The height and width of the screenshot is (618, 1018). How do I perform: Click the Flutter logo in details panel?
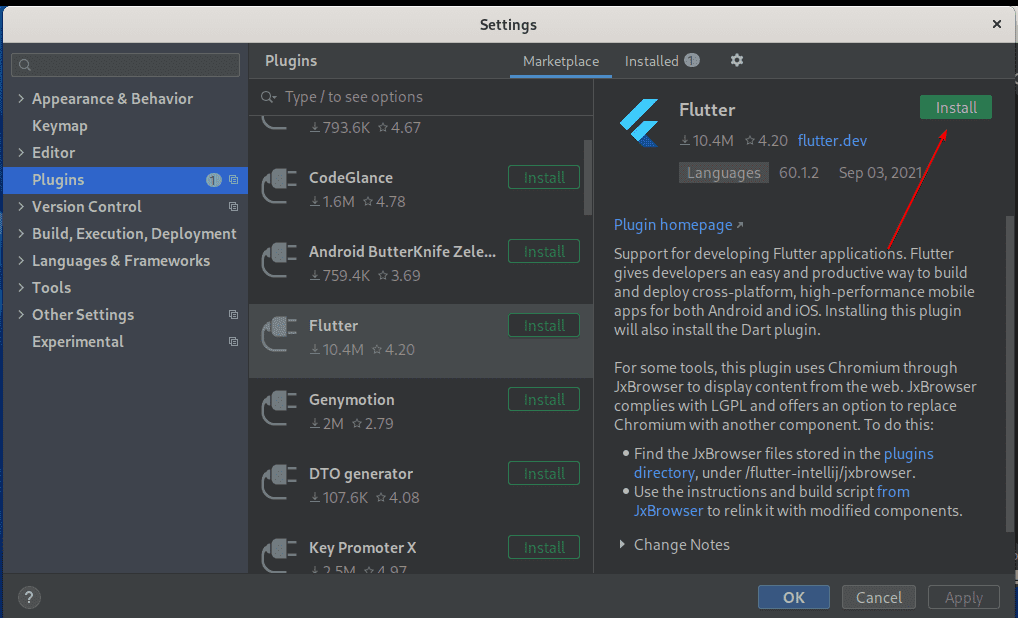[x=639, y=119]
